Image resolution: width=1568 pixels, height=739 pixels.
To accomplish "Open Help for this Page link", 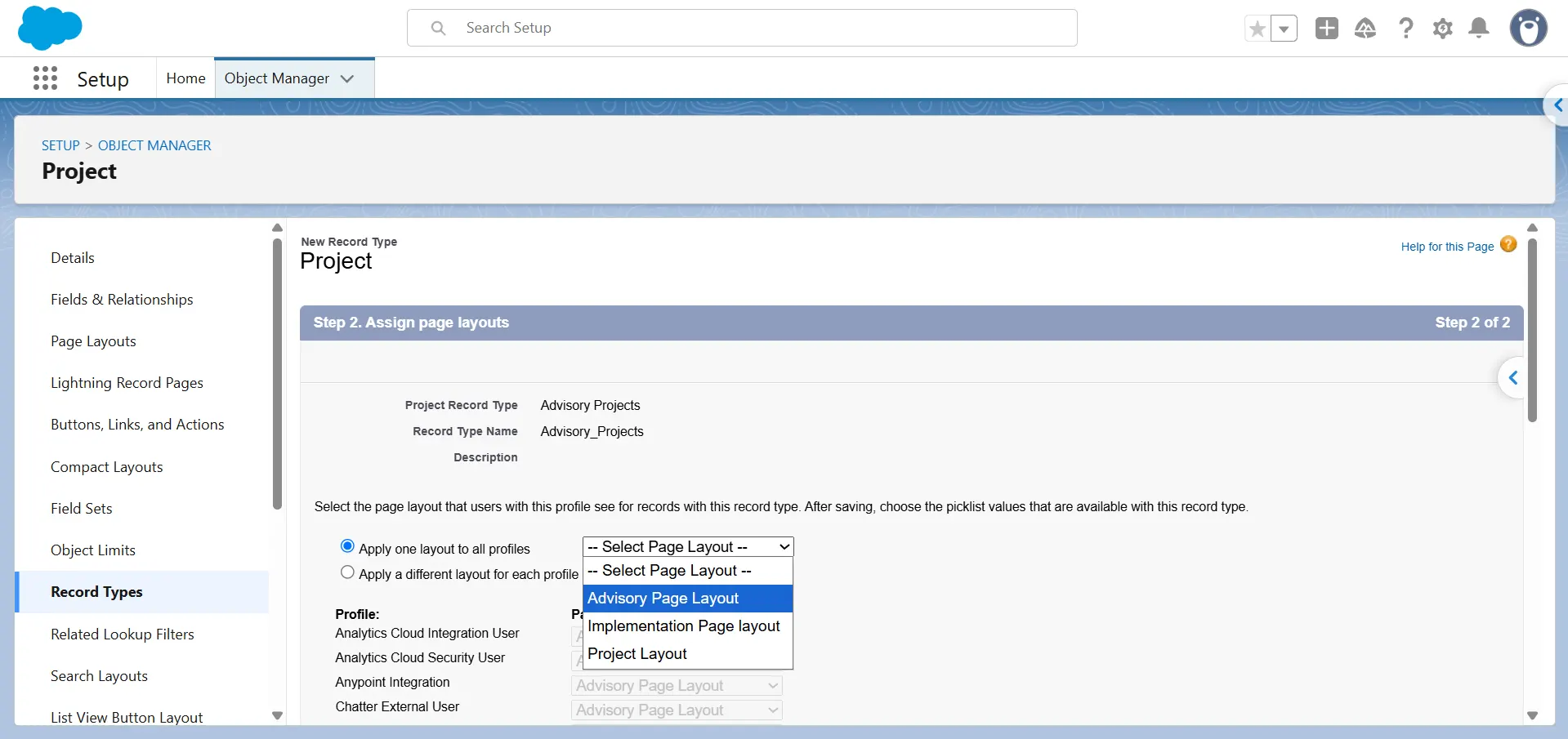I will (x=1447, y=247).
